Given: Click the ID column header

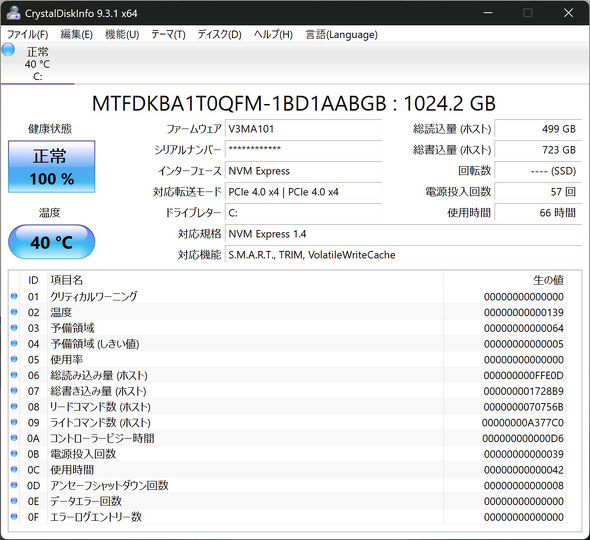Looking at the screenshot, I should coord(33,280).
